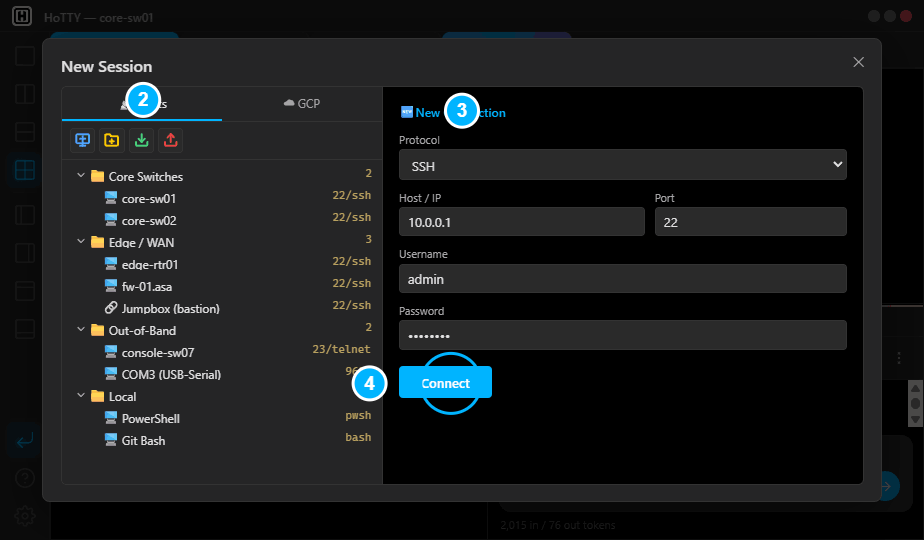Click the HoTTY app logo in title bar

[22, 16]
